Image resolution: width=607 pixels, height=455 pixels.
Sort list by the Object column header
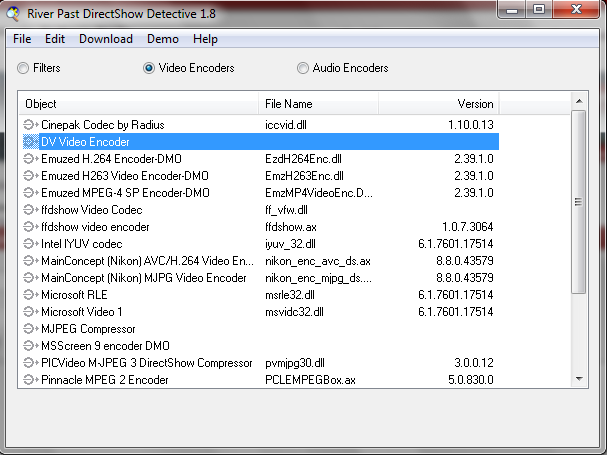(x=139, y=104)
